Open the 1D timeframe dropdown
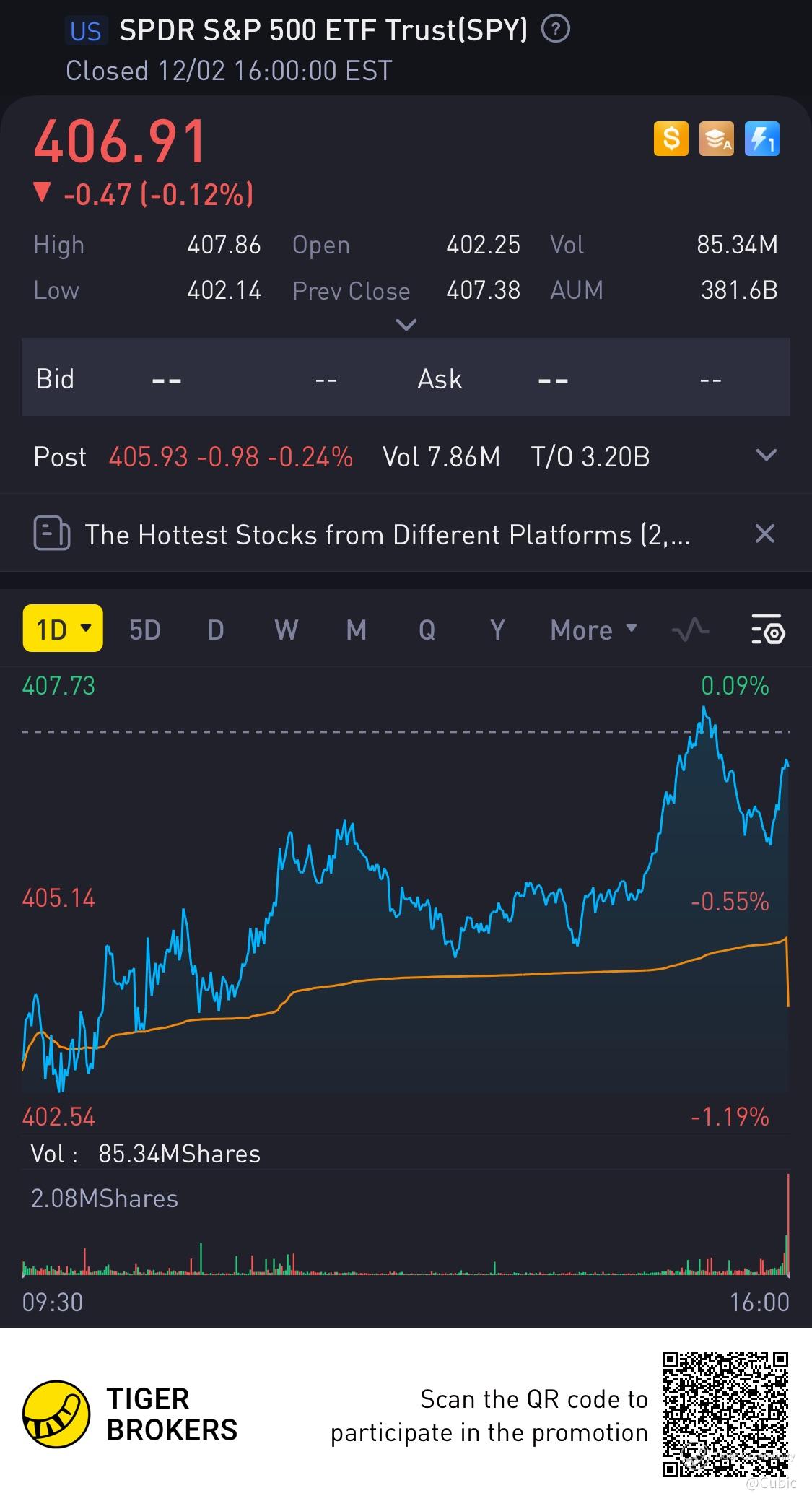 (63, 629)
